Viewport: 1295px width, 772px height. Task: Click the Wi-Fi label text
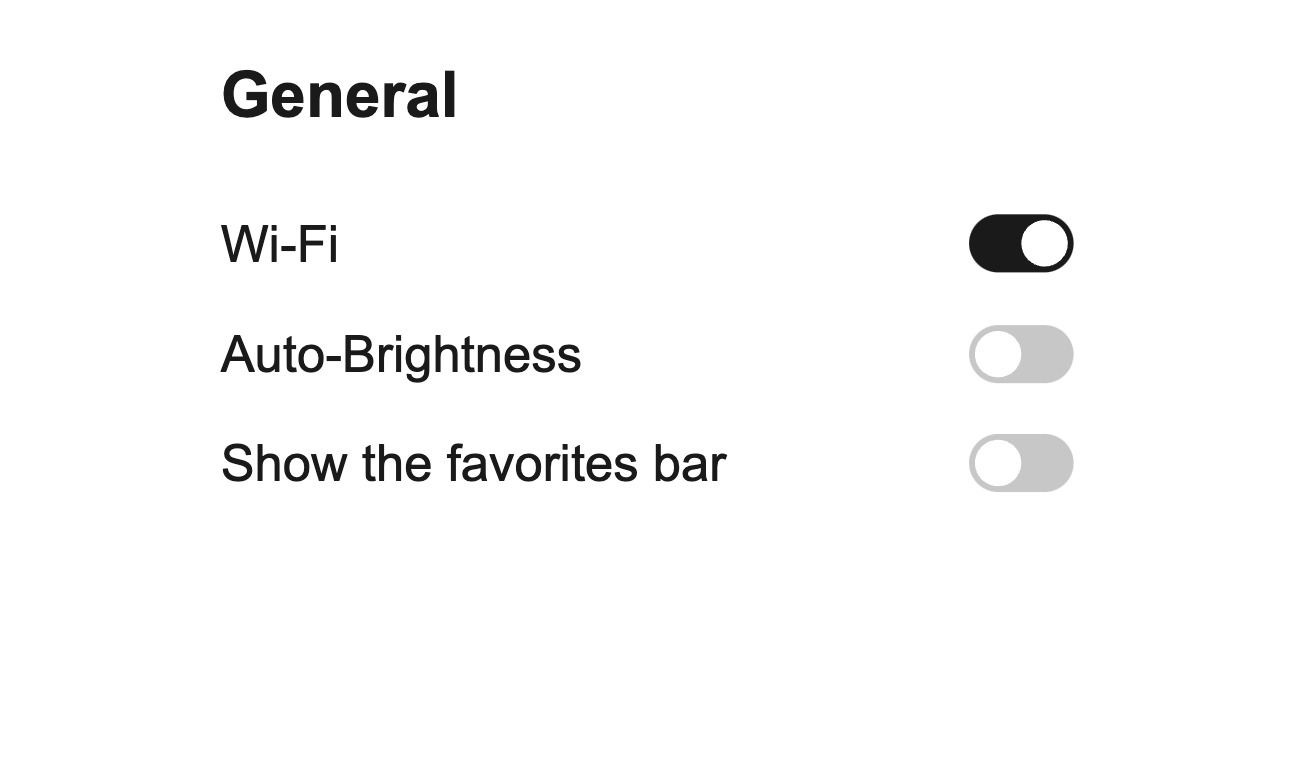(279, 244)
